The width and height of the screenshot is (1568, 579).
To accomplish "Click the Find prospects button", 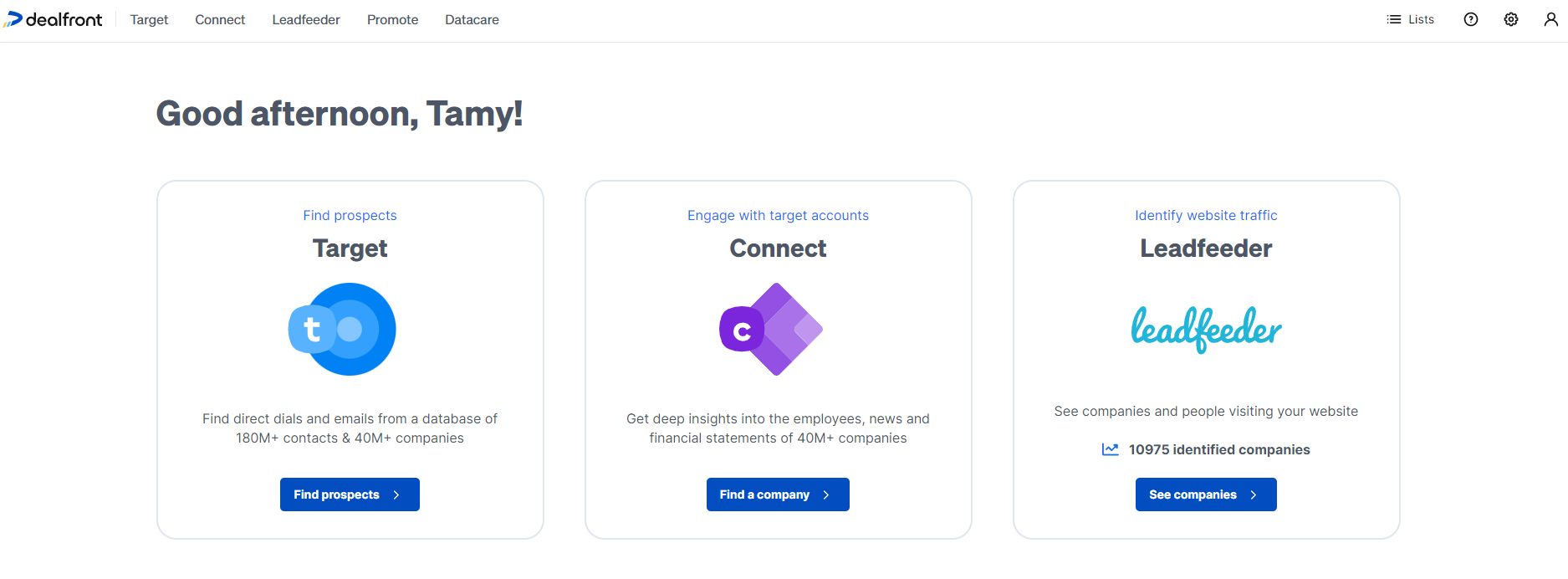I will pyautogui.click(x=350, y=494).
